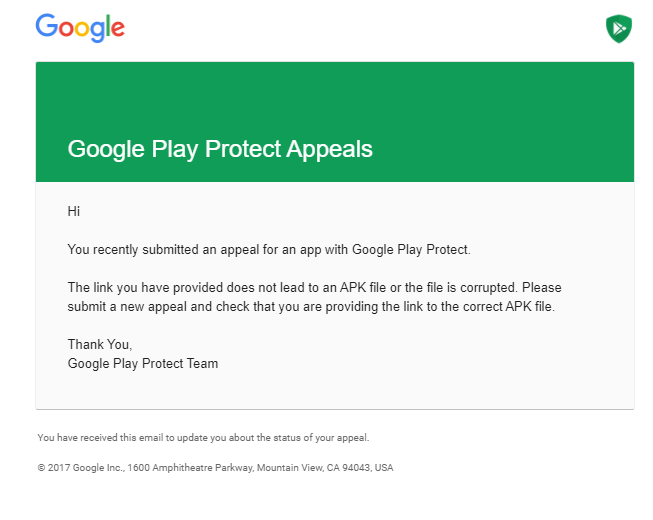Click "Mountain View, CA 94043, USA" in footer
The height and width of the screenshot is (520, 653).
click(x=325, y=468)
